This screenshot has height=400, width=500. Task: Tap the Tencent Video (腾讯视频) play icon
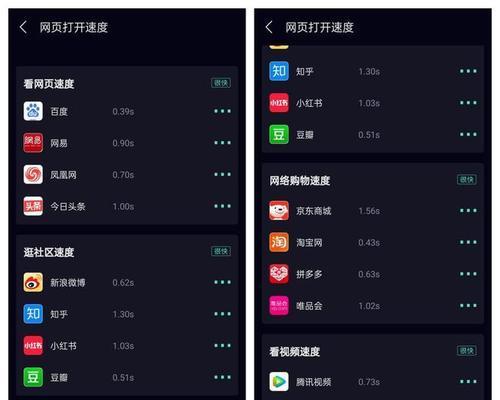279,382
